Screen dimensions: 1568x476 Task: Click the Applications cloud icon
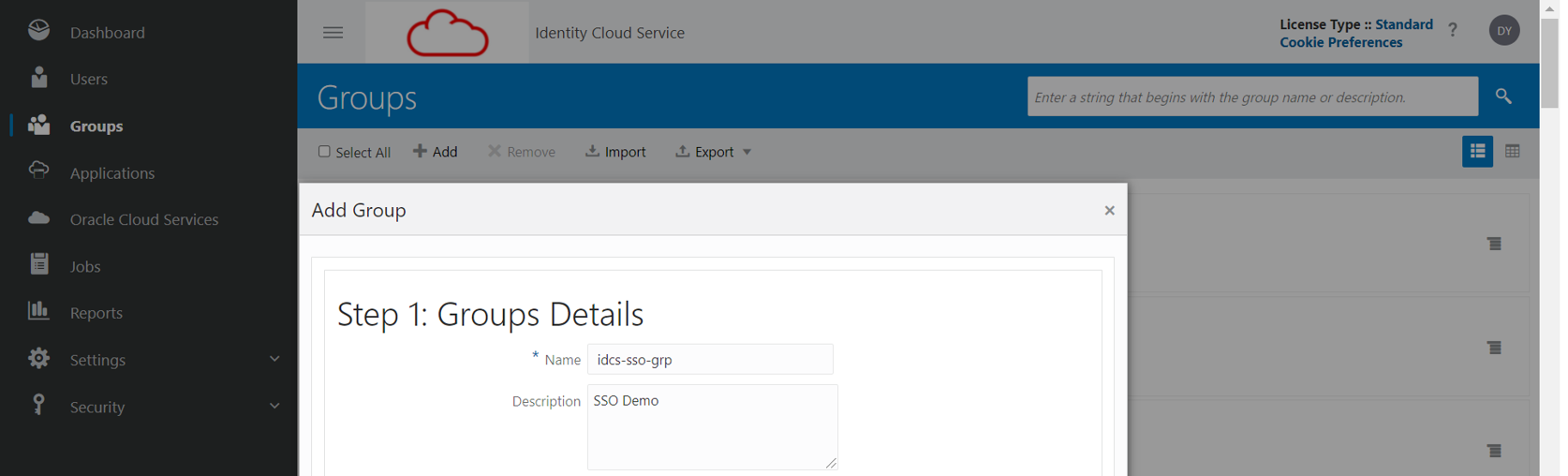pyautogui.click(x=38, y=170)
